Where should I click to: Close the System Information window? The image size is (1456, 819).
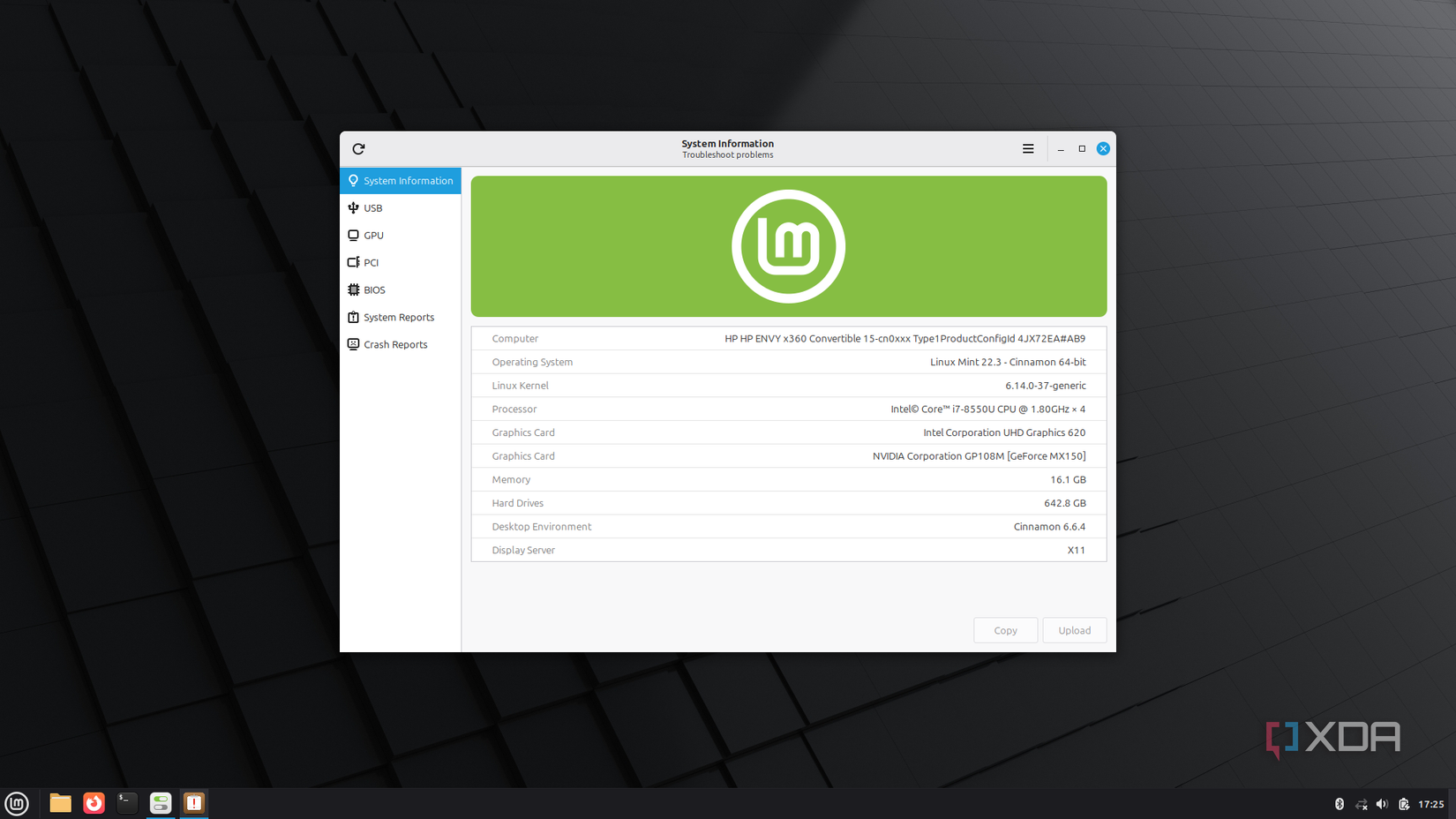click(x=1103, y=149)
